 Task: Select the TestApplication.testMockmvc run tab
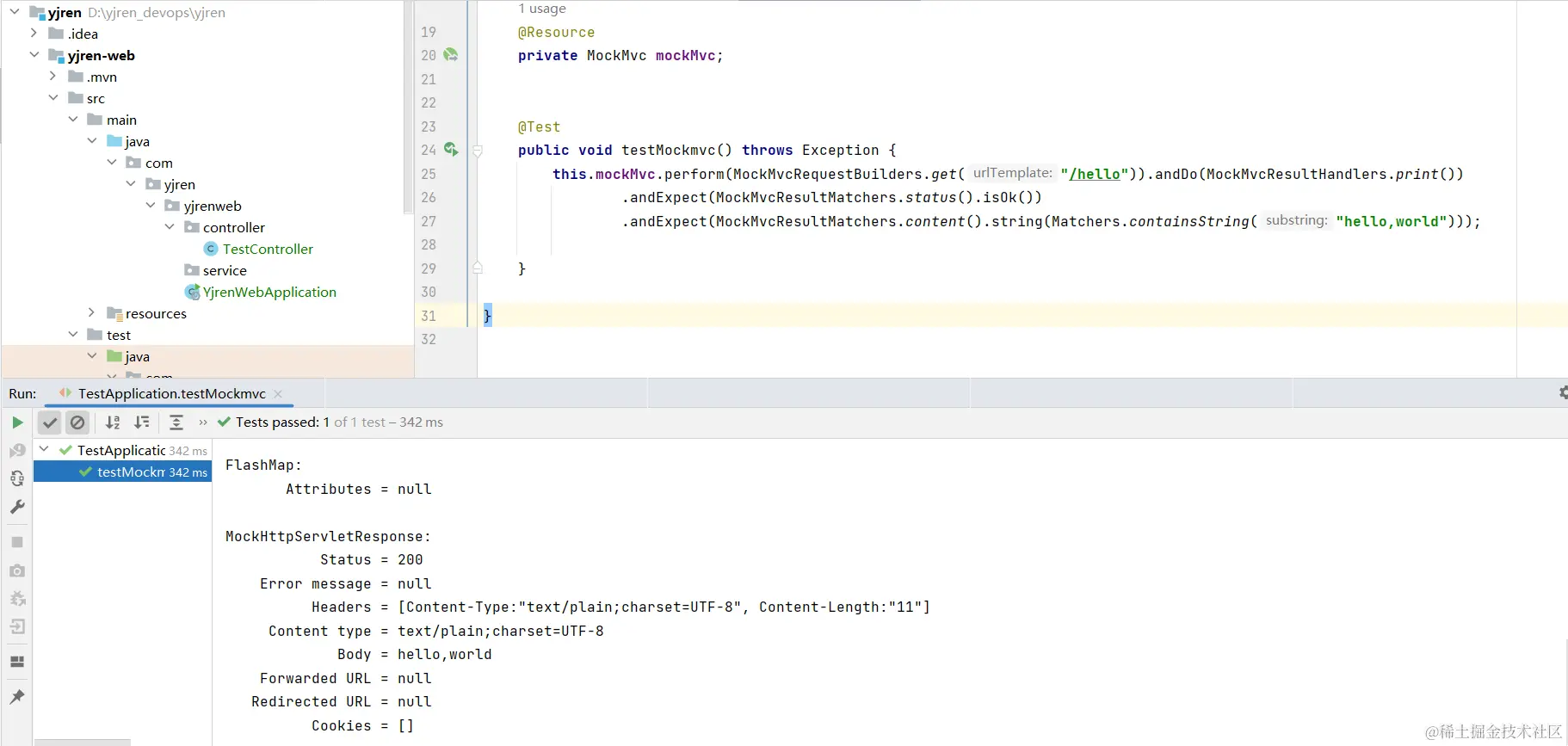pyautogui.click(x=171, y=394)
